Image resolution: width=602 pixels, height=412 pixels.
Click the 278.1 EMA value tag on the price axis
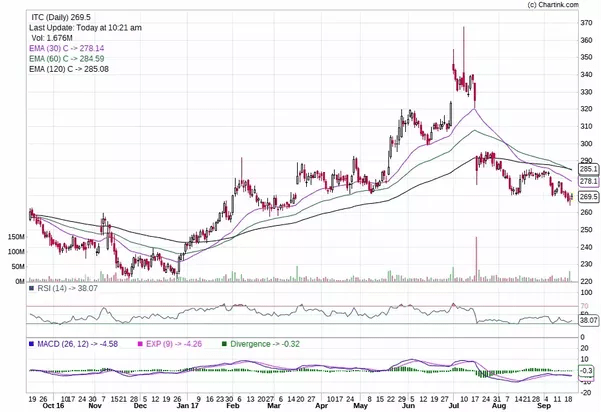pos(588,181)
